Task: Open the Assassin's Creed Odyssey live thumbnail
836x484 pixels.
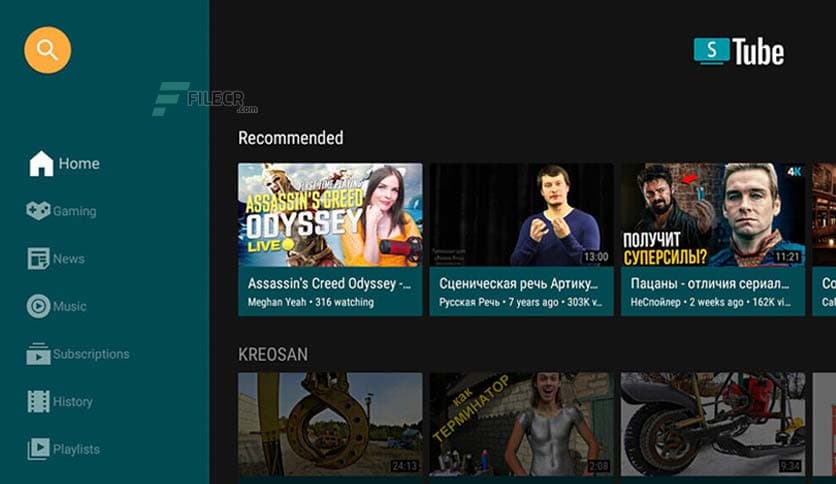Action: pos(330,215)
